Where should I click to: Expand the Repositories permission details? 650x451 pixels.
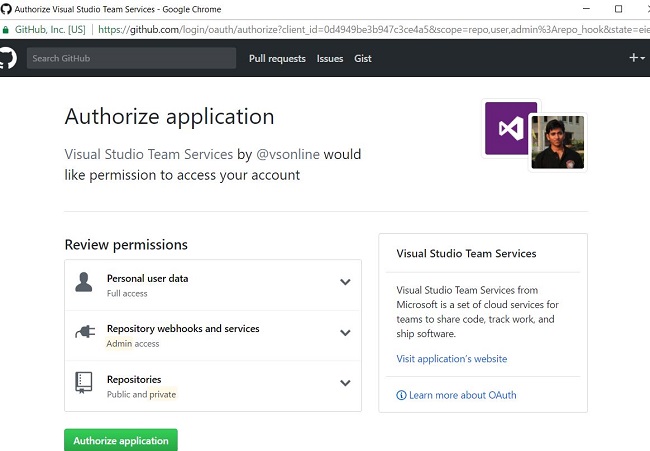345,383
